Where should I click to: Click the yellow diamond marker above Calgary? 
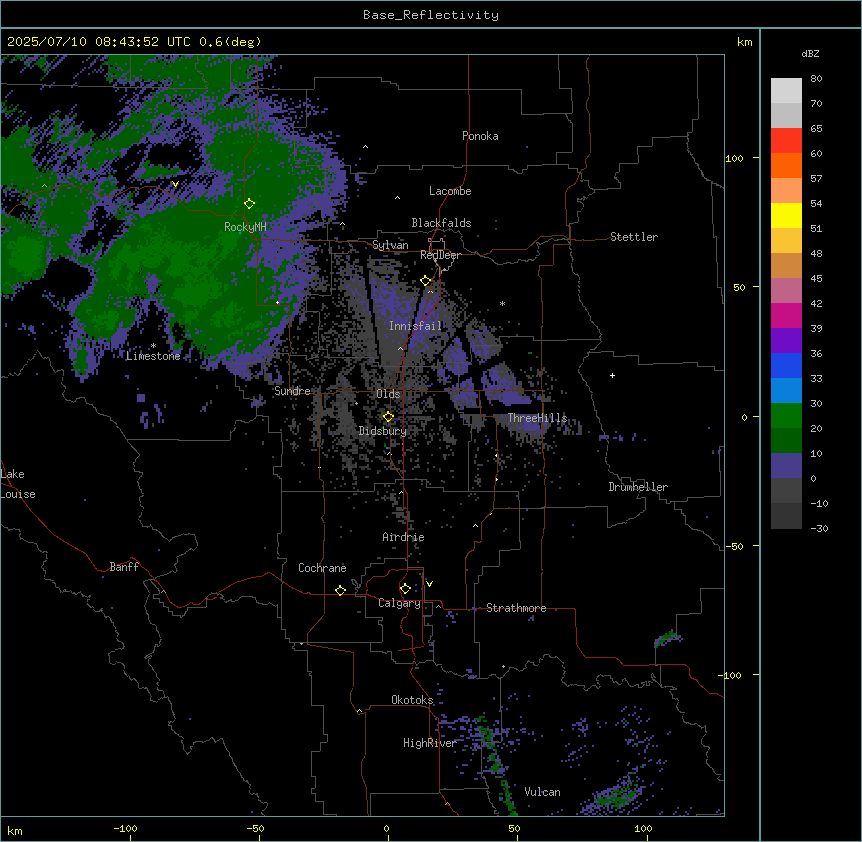[405, 589]
